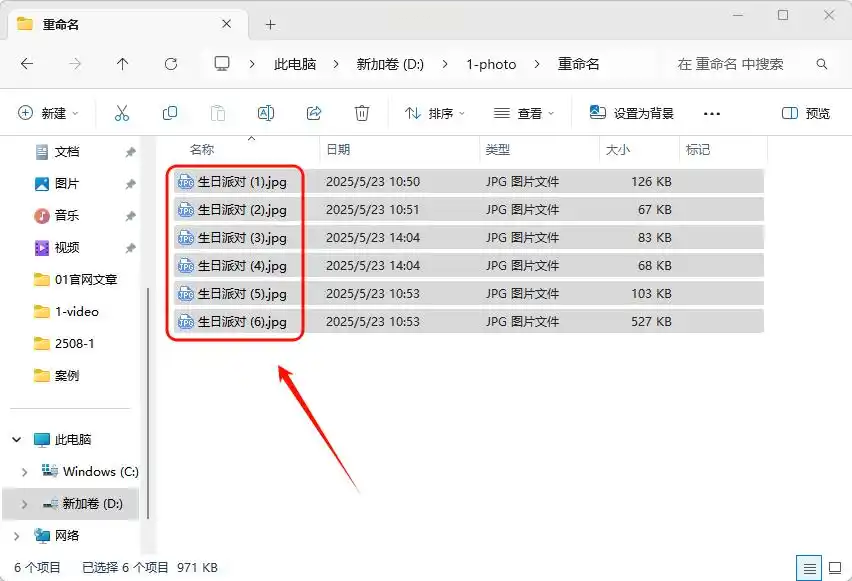The image size is (852, 581).
Task: Open the more options ellipsis menu
Action: tap(712, 113)
